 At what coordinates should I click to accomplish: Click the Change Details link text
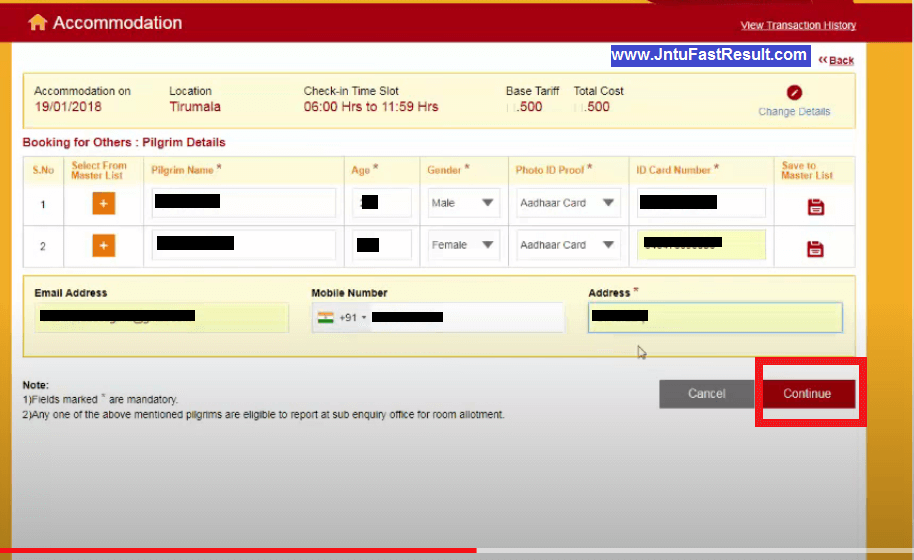(794, 111)
